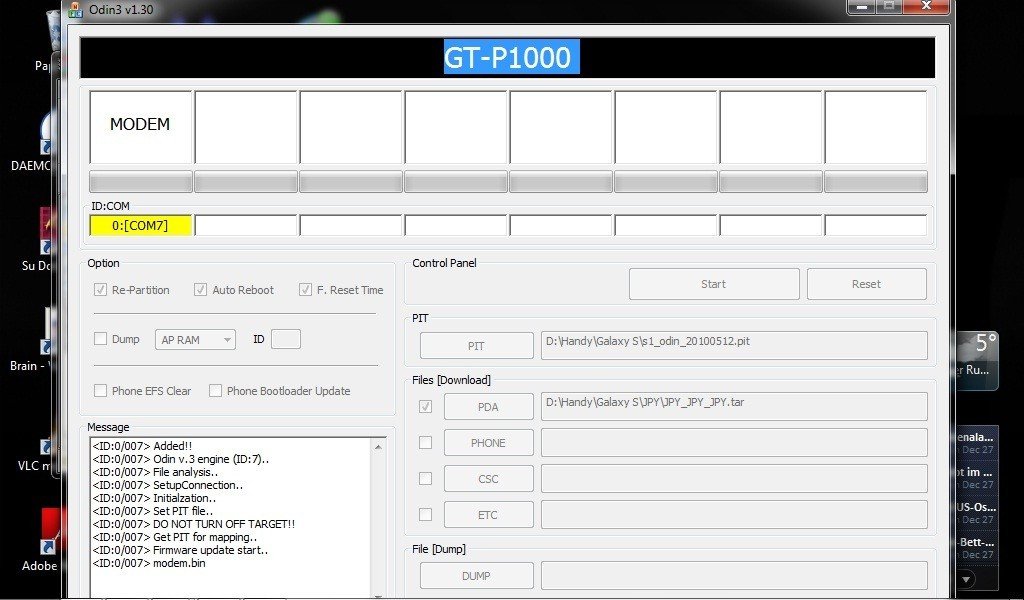Click 'DO NOT TURN OFF TARGET!!' log line

pyautogui.click(x=193, y=524)
